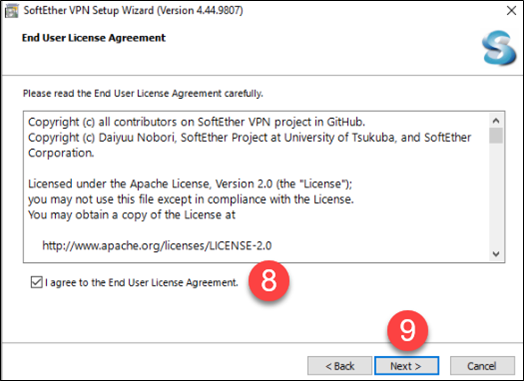
Task: Click the red number 8 badge
Action: [269, 280]
